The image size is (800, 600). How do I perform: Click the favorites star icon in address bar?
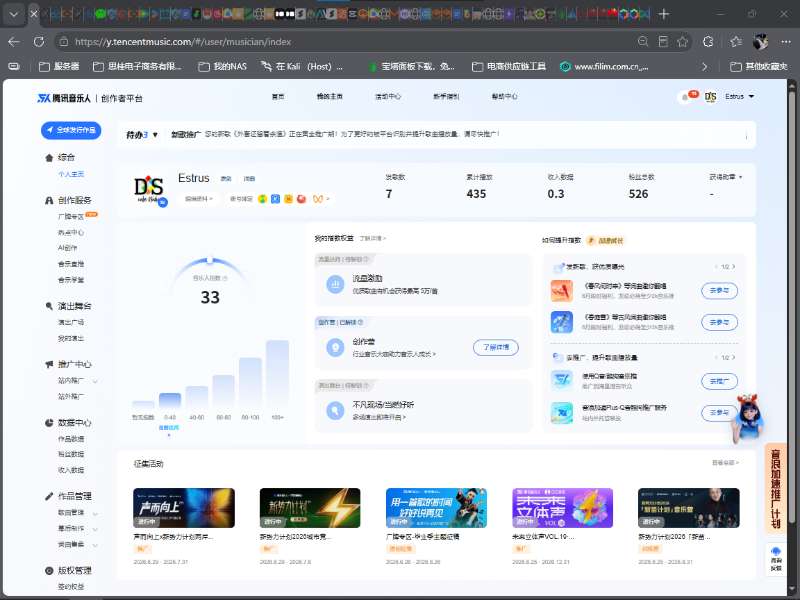682,42
